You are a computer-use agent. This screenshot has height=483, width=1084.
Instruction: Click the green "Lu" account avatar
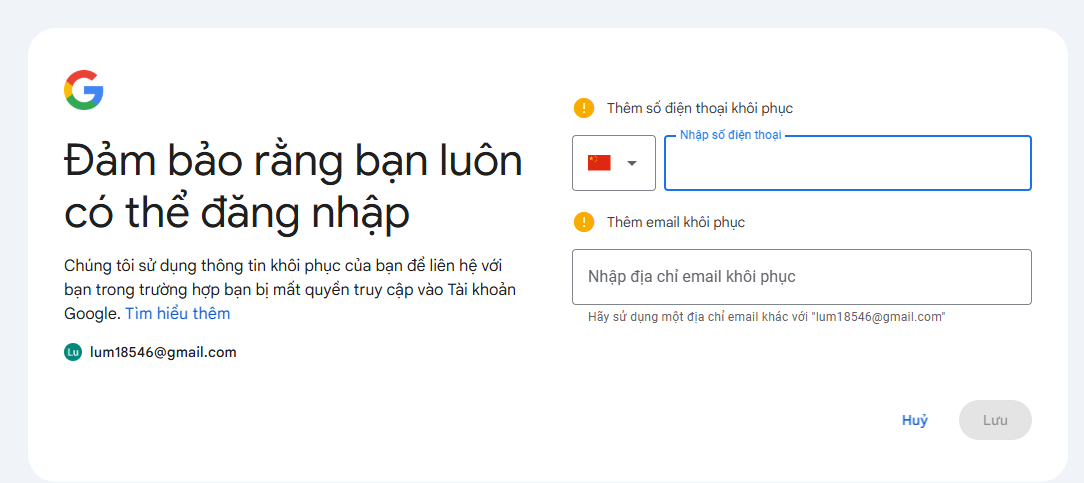click(72, 352)
